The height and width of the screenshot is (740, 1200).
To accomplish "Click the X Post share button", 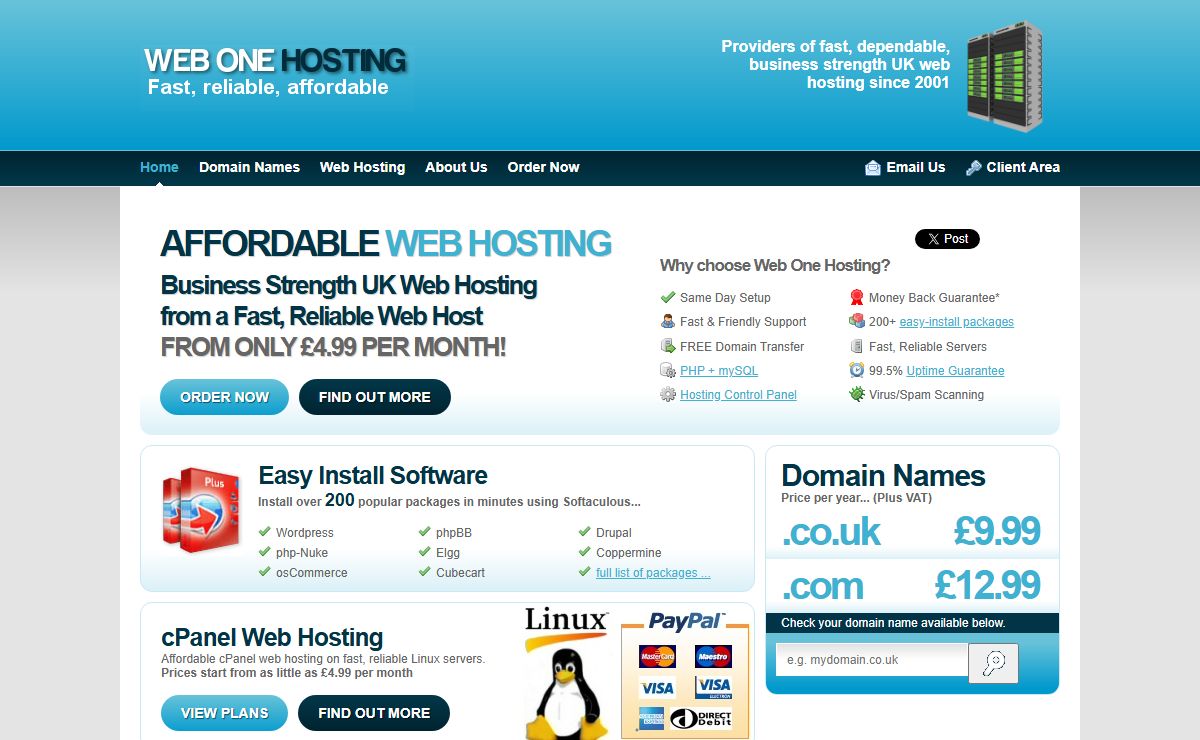I will (947, 239).
